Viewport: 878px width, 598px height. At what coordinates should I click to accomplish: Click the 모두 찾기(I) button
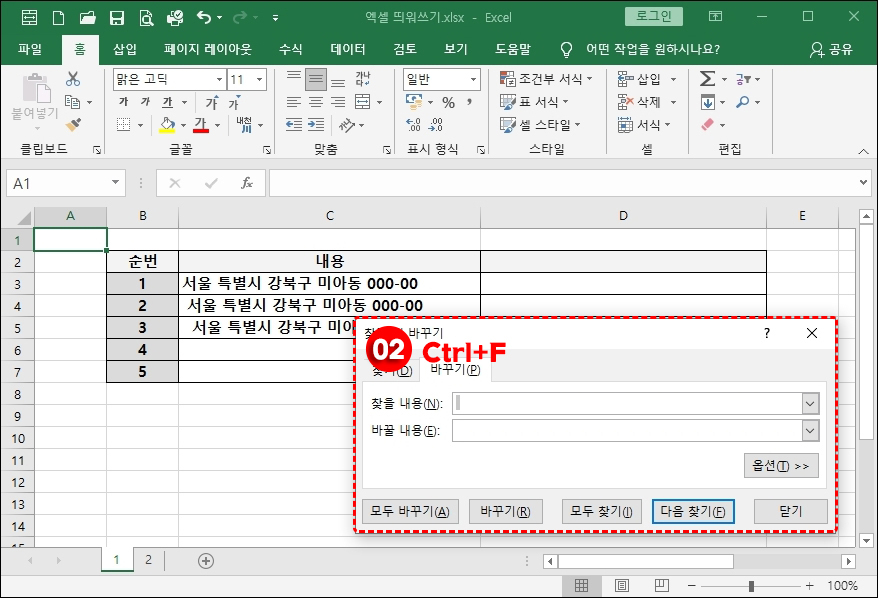click(602, 511)
